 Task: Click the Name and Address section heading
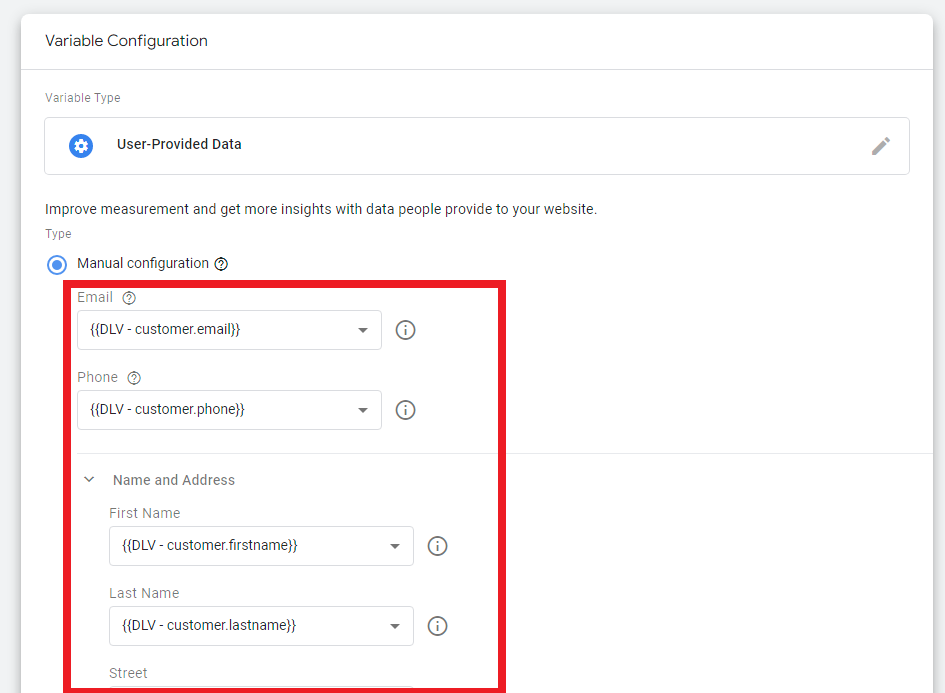pos(174,480)
